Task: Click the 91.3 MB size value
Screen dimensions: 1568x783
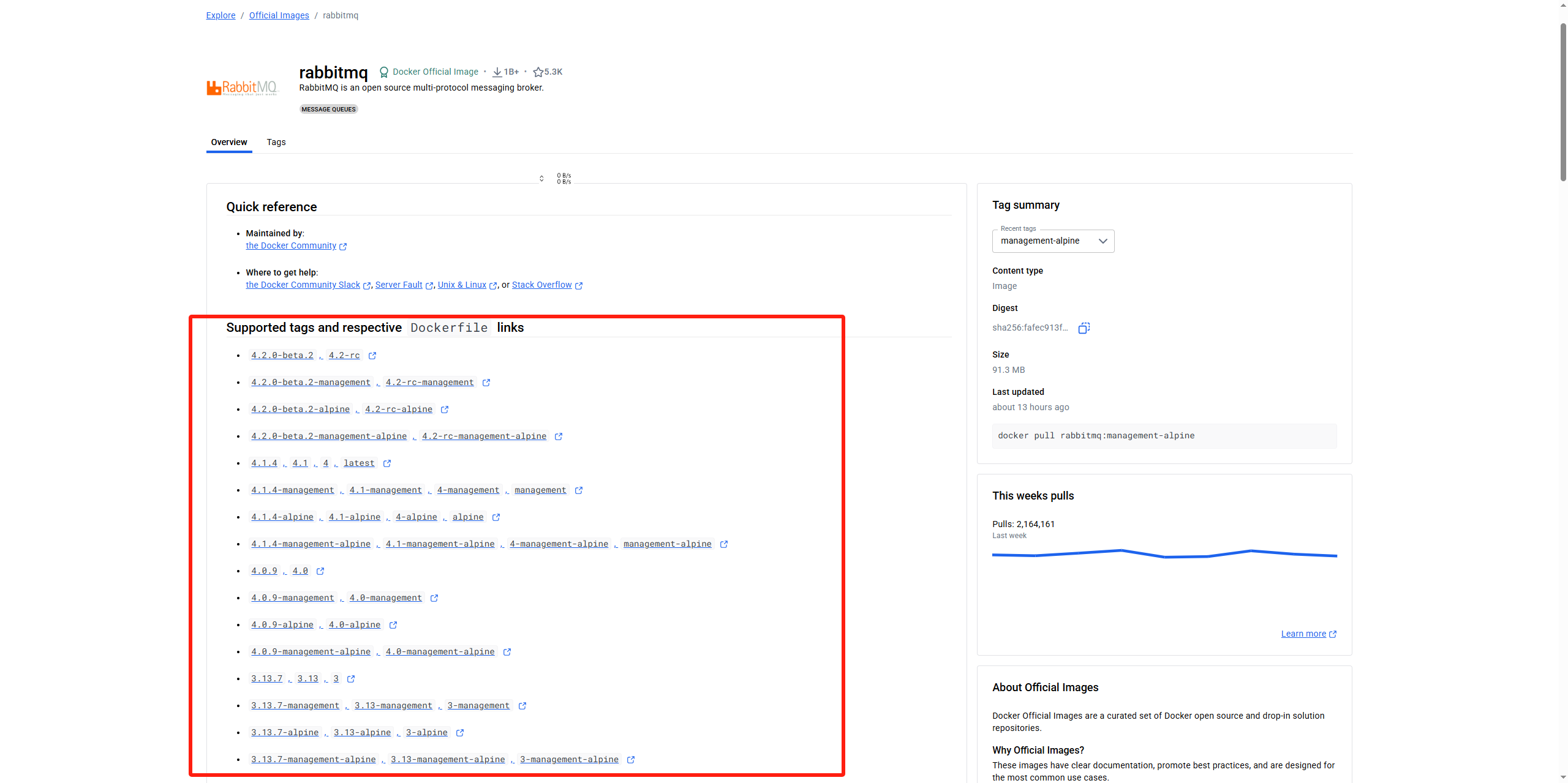Action: pyautogui.click(x=1008, y=370)
